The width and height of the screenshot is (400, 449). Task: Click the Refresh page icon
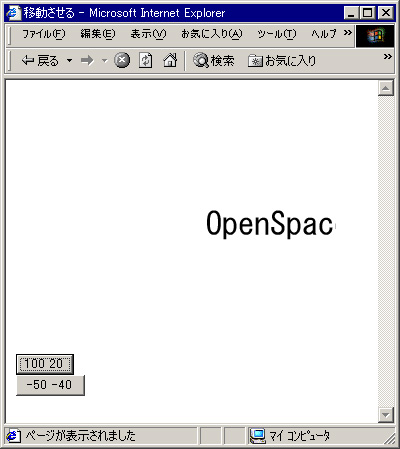pyautogui.click(x=145, y=61)
